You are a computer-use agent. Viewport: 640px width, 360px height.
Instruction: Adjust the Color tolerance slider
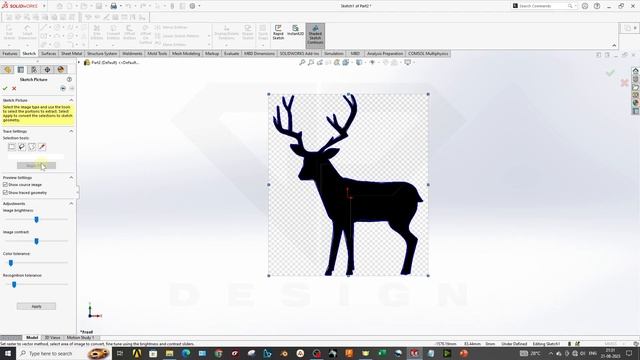point(36,263)
